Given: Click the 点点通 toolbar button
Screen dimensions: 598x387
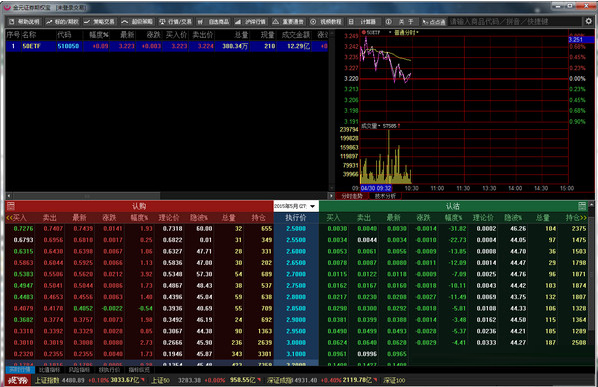Looking at the screenshot, I should [434, 22].
